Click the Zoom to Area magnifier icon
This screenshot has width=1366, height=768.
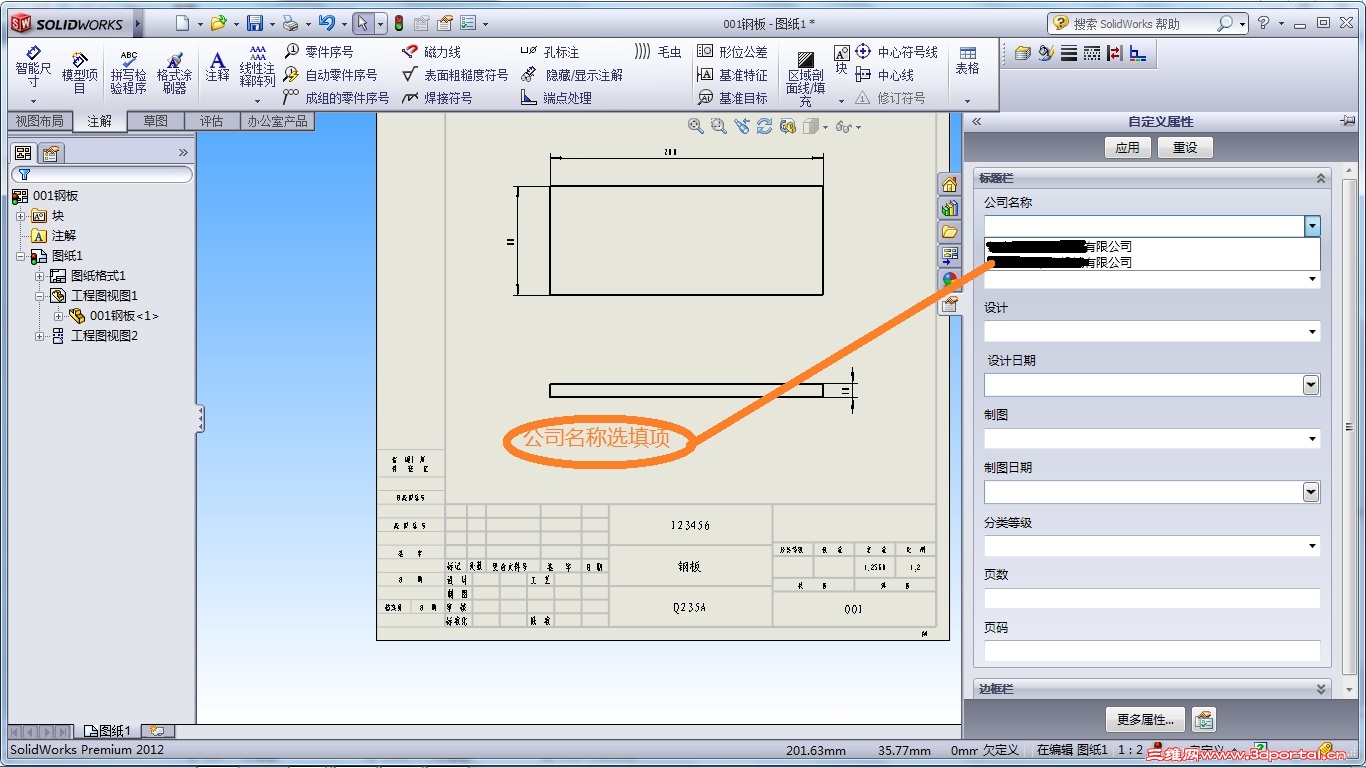[718, 126]
